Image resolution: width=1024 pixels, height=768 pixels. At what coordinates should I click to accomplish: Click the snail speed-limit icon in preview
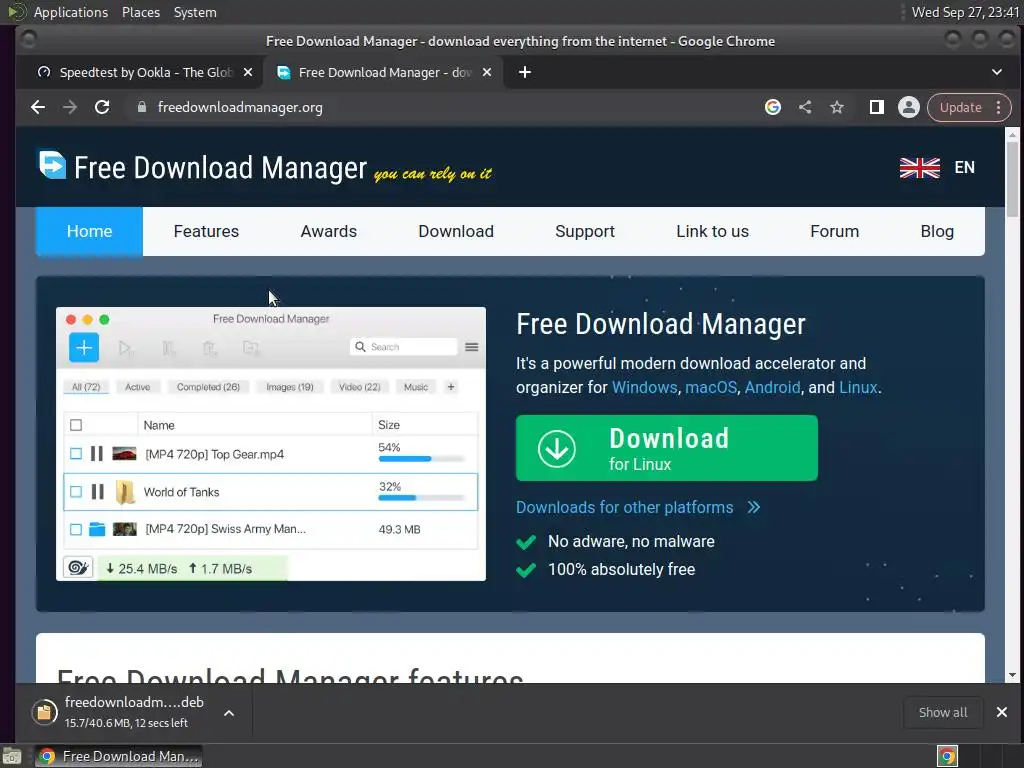[x=78, y=568]
